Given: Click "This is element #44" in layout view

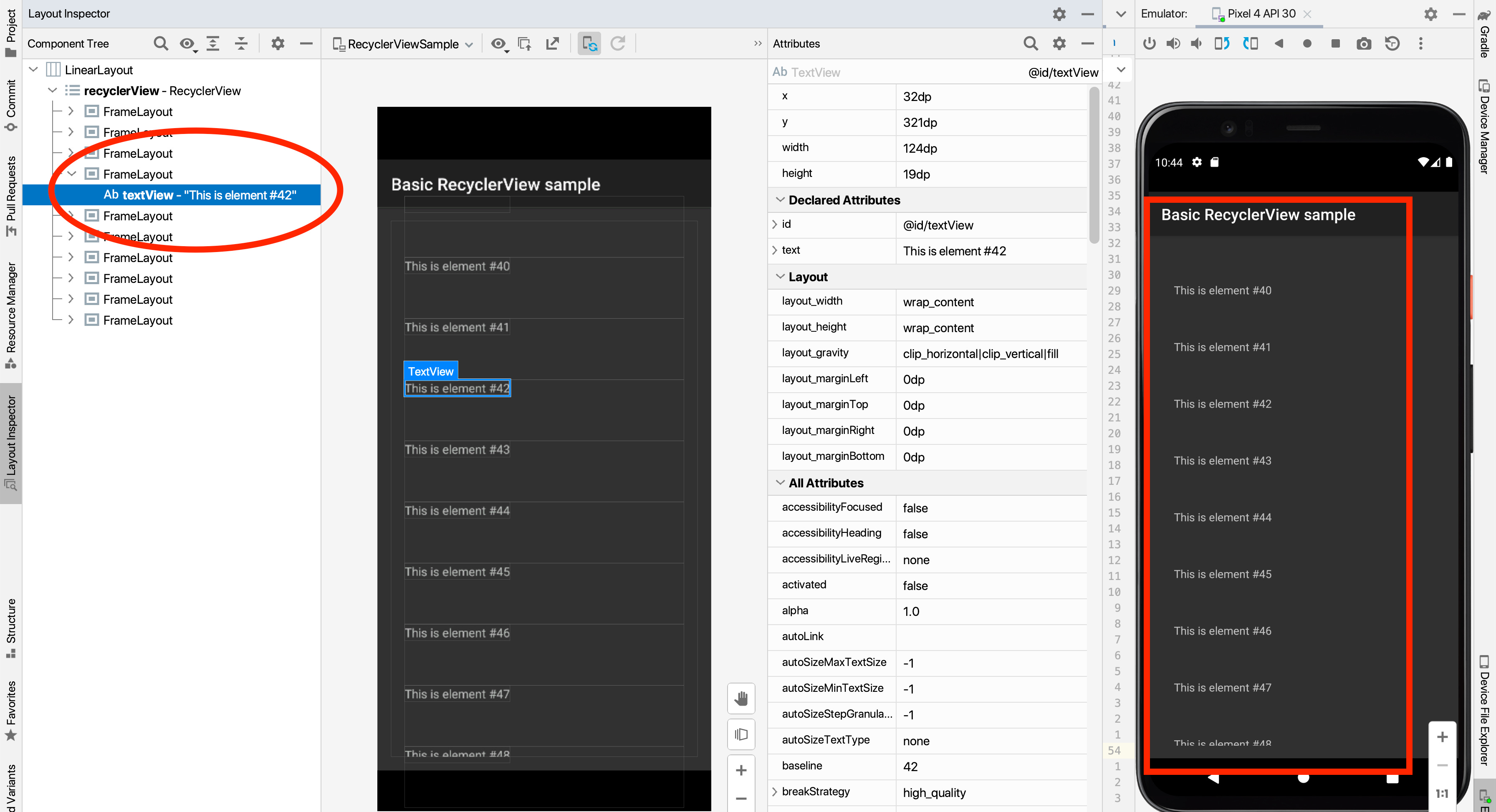Looking at the screenshot, I should tap(457, 511).
